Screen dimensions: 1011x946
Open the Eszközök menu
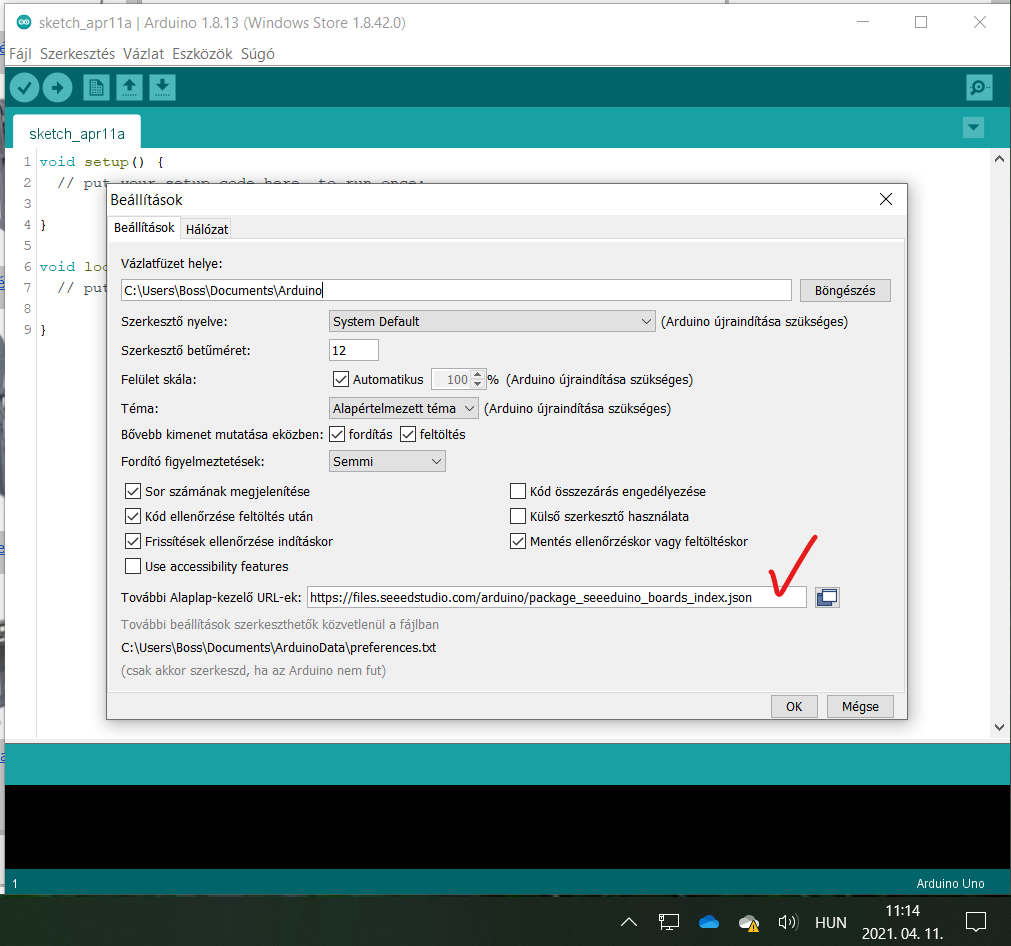(x=202, y=54)
